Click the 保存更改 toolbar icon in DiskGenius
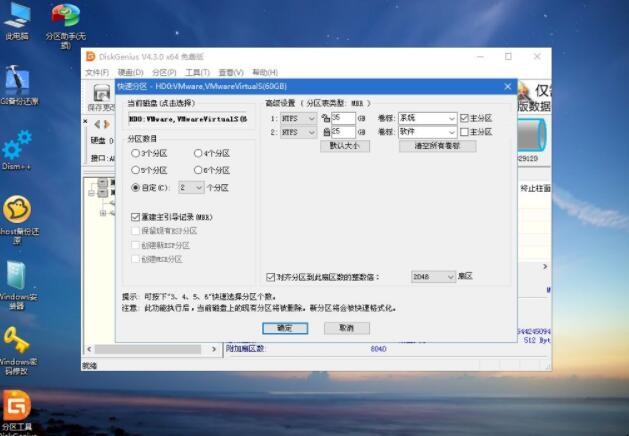The image size is (629, 436). [x=101, y=97]
